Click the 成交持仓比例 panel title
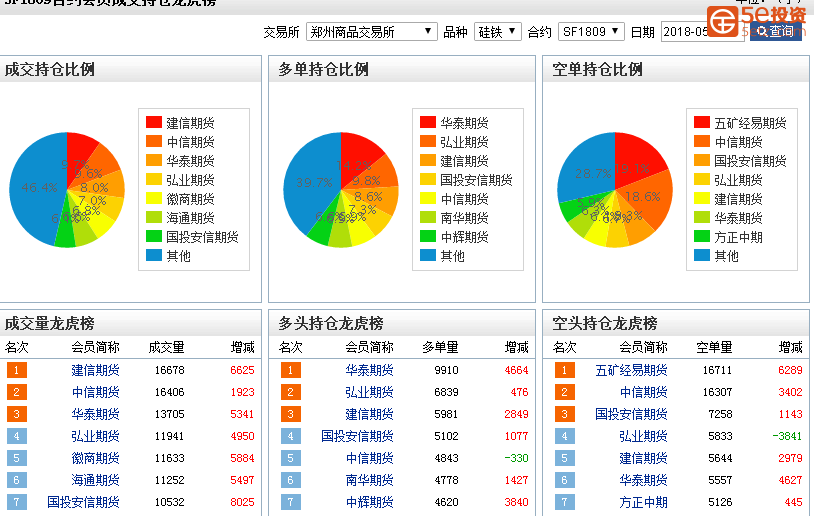The image size is (814, 516). coord(50,69)
